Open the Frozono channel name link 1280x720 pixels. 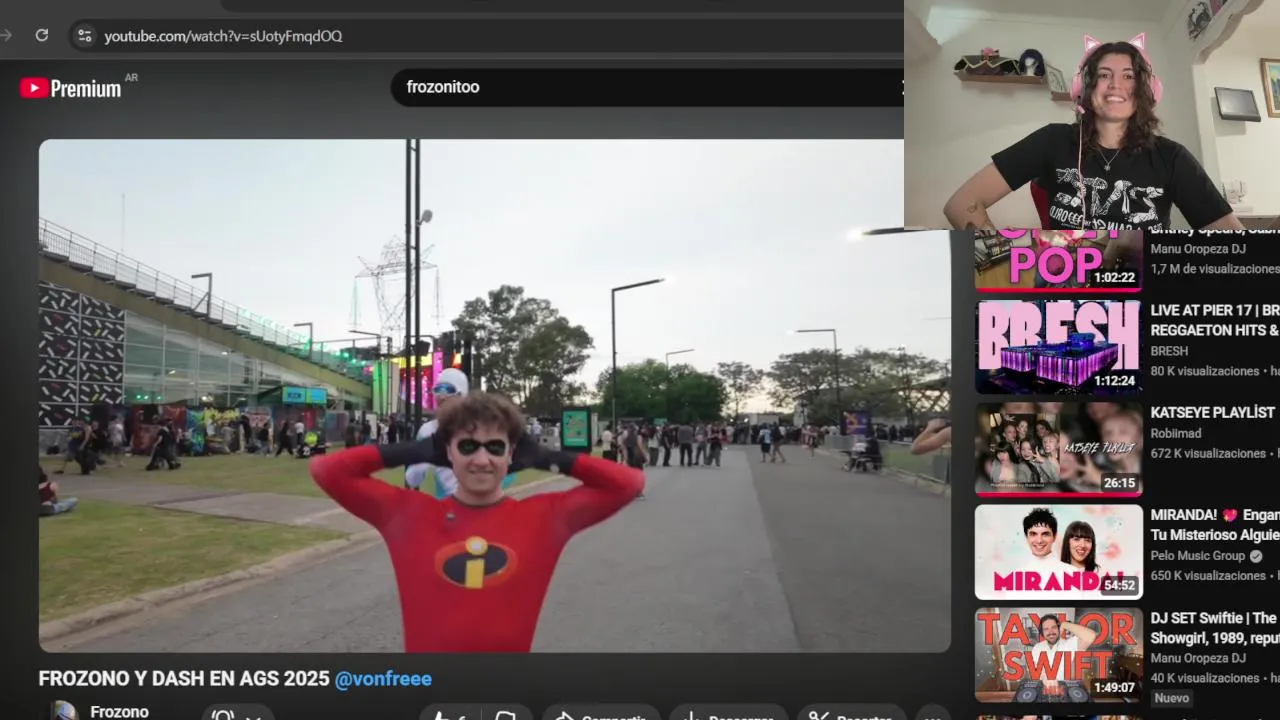click(119, 711)
